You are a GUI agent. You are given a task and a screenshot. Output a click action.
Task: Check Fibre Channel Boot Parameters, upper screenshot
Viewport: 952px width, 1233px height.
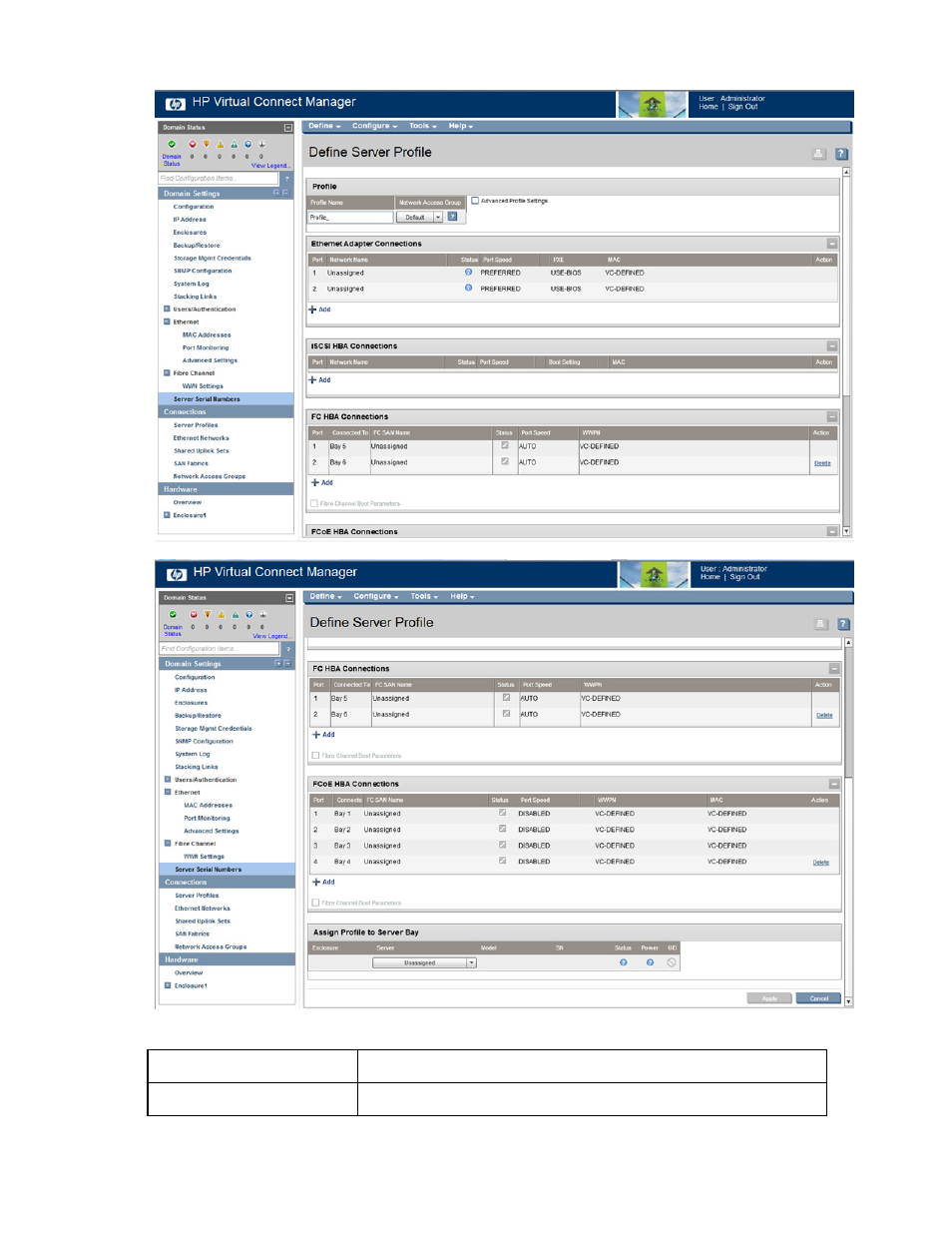click(314, 504)
